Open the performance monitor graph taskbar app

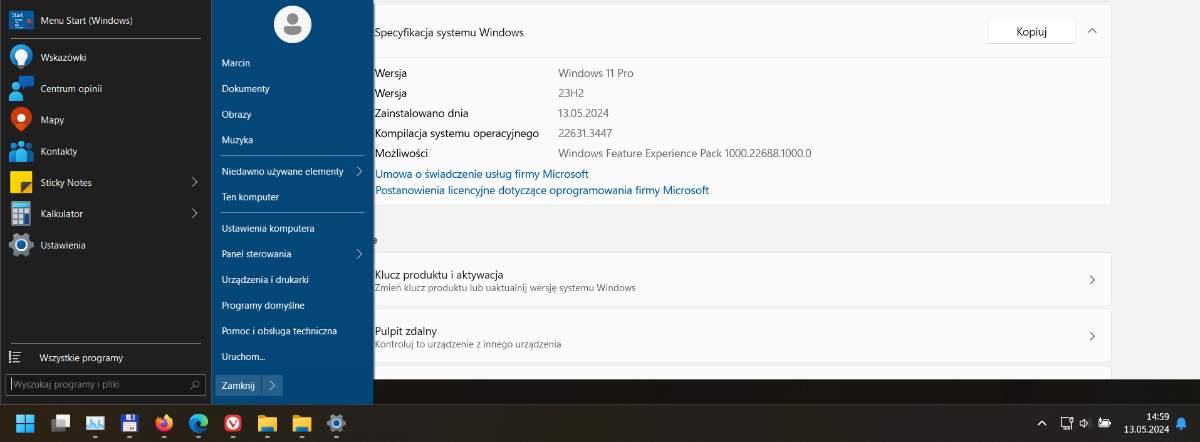point(96,423)
